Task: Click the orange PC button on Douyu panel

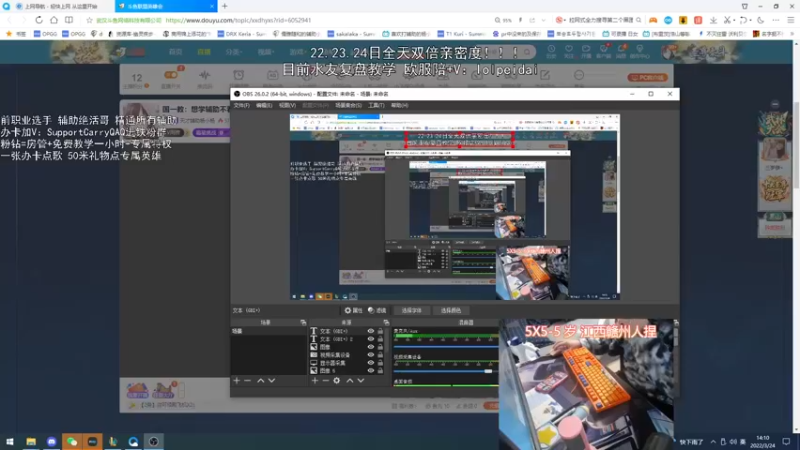Action: (x=647, y=78)
